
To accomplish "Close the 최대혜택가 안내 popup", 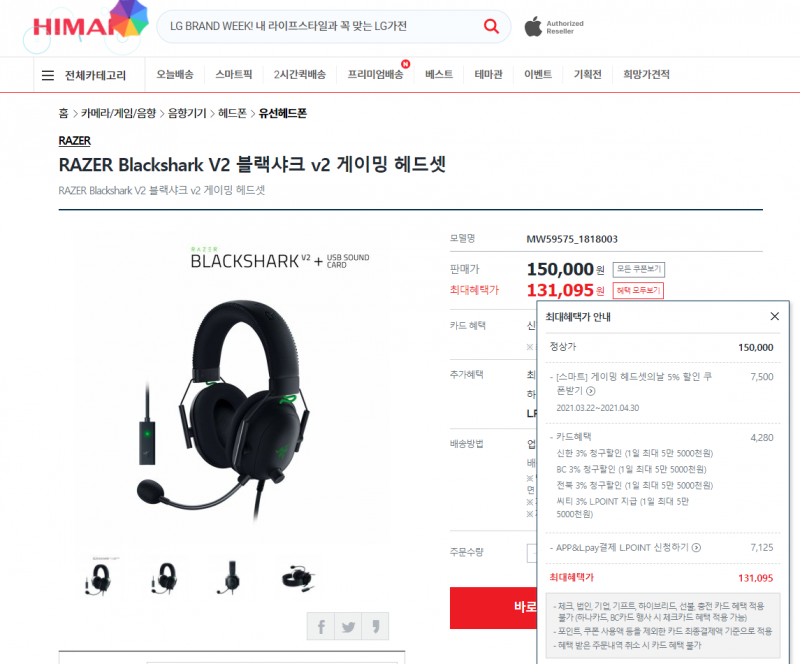I will pos(774,316).
